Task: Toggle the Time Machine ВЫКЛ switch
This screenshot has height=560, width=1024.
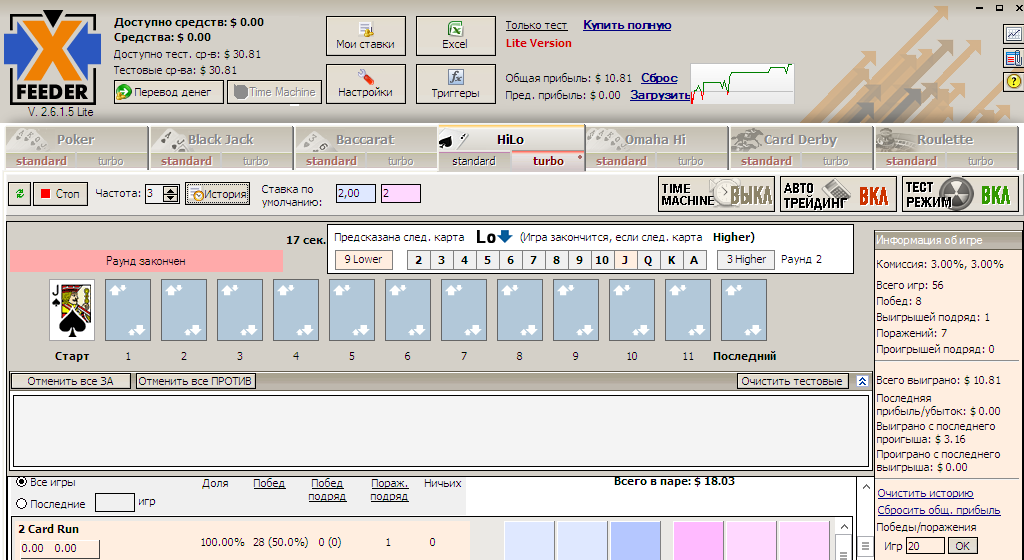Action: point(715,194)
